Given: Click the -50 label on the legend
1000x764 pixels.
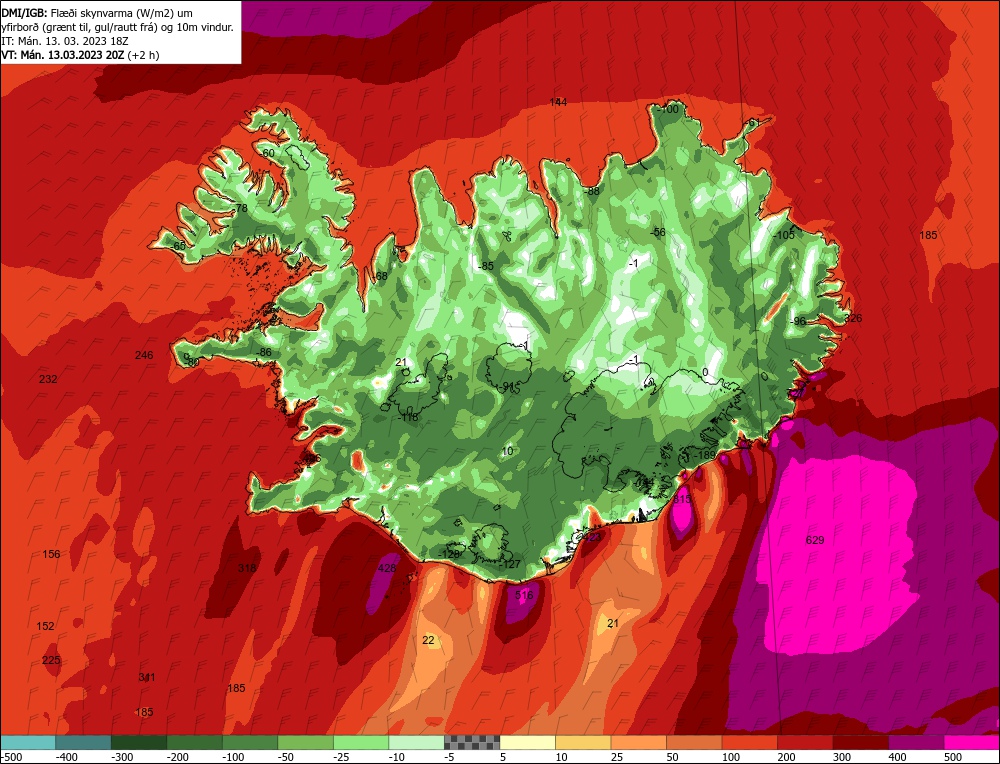Looking at the screenshot, I should [287, 757].
